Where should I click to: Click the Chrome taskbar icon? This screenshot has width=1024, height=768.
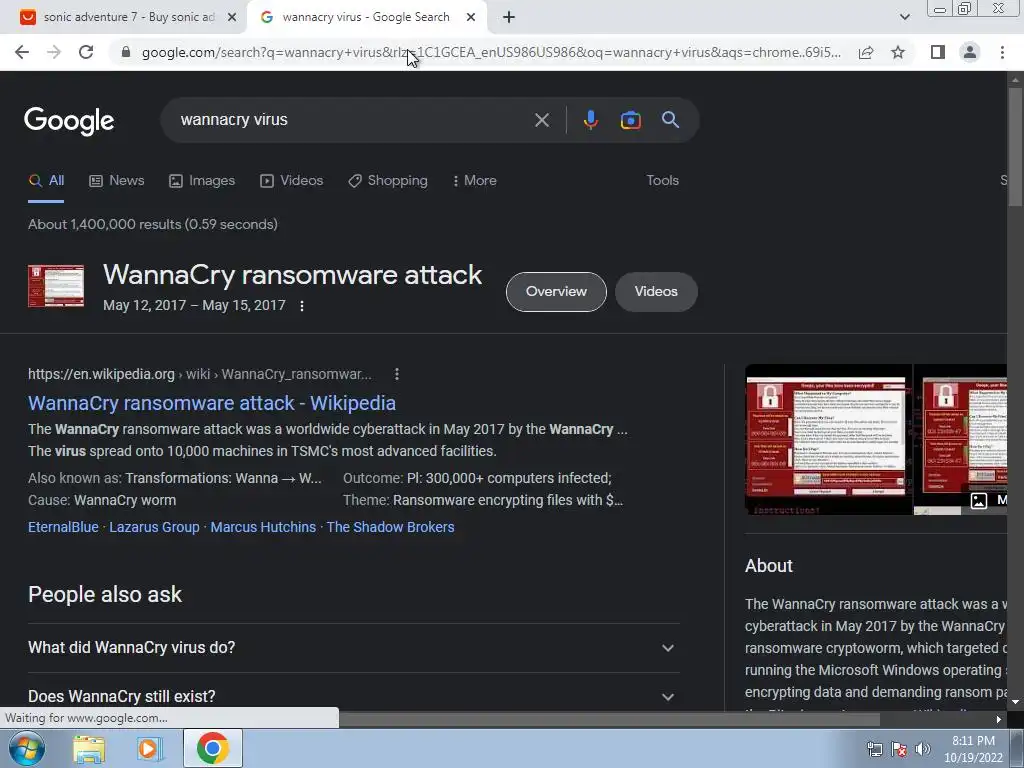point(212,748)
